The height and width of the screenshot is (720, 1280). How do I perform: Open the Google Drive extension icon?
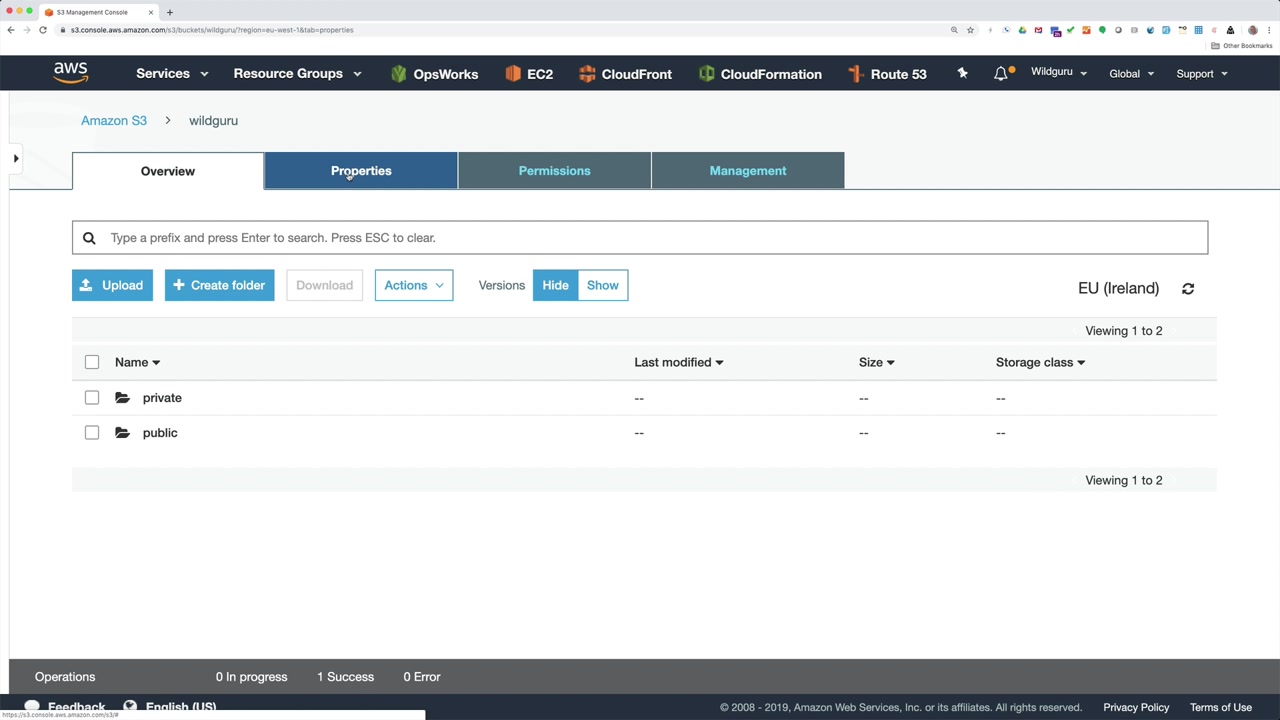[x=1022, y=30]
